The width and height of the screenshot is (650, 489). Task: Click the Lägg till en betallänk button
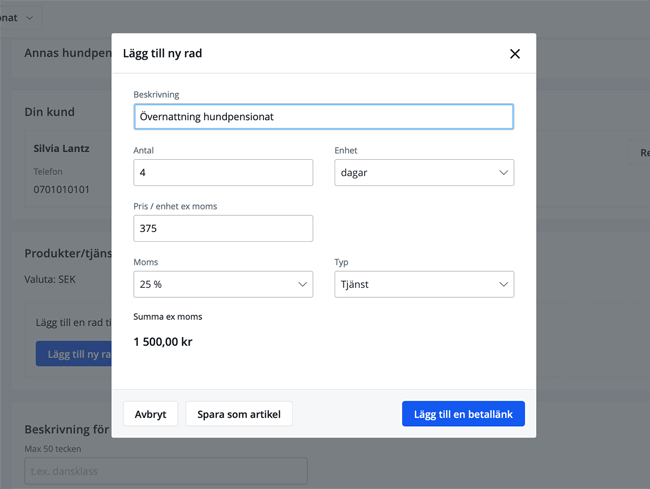[x=463, y=414]
